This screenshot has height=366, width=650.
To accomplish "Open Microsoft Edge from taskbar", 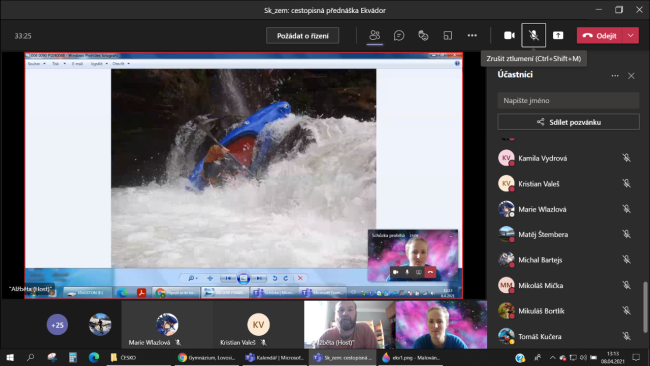I will tap(94, 358).
